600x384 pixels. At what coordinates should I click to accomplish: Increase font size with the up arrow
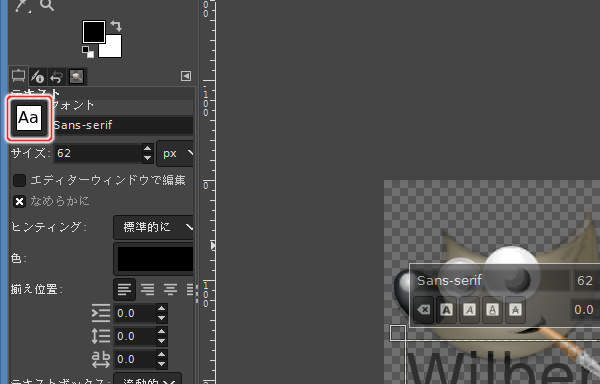point(147,148)
